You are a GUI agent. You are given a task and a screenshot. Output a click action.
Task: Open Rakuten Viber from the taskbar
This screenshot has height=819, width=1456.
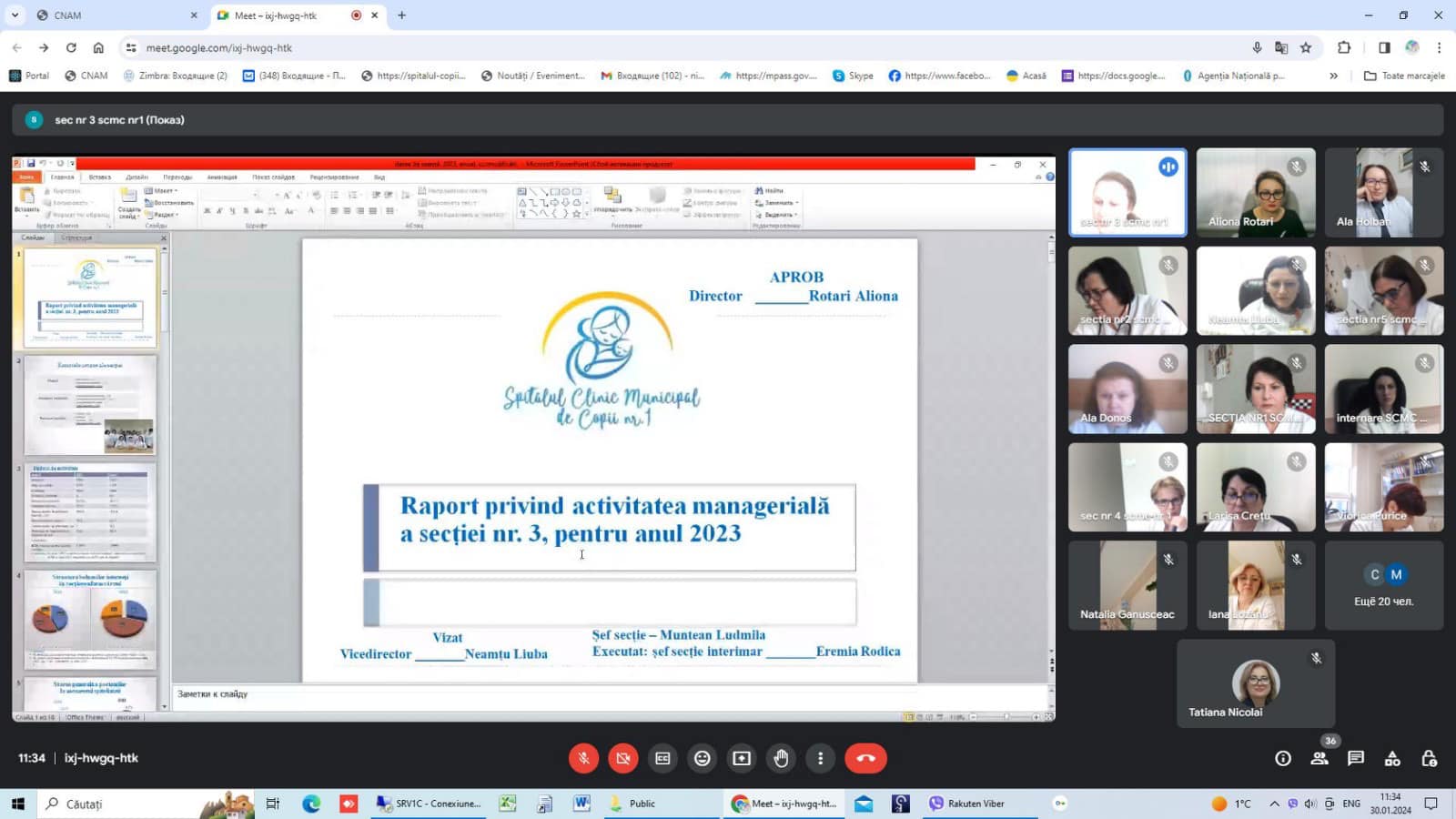966,804
